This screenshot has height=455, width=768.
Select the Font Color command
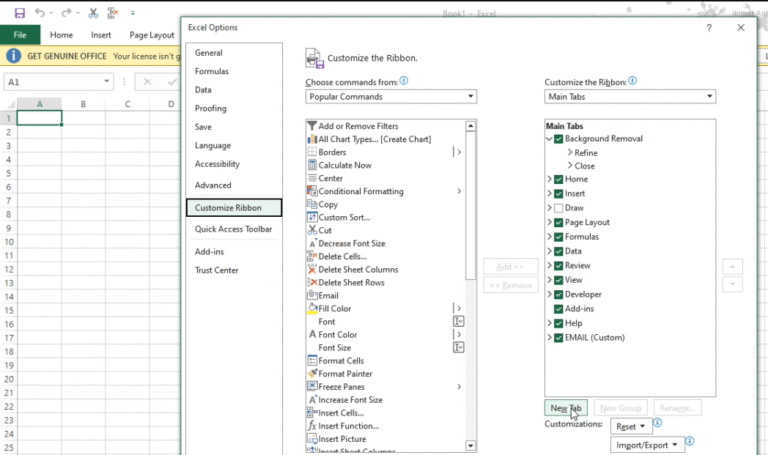tap(385, 335)
